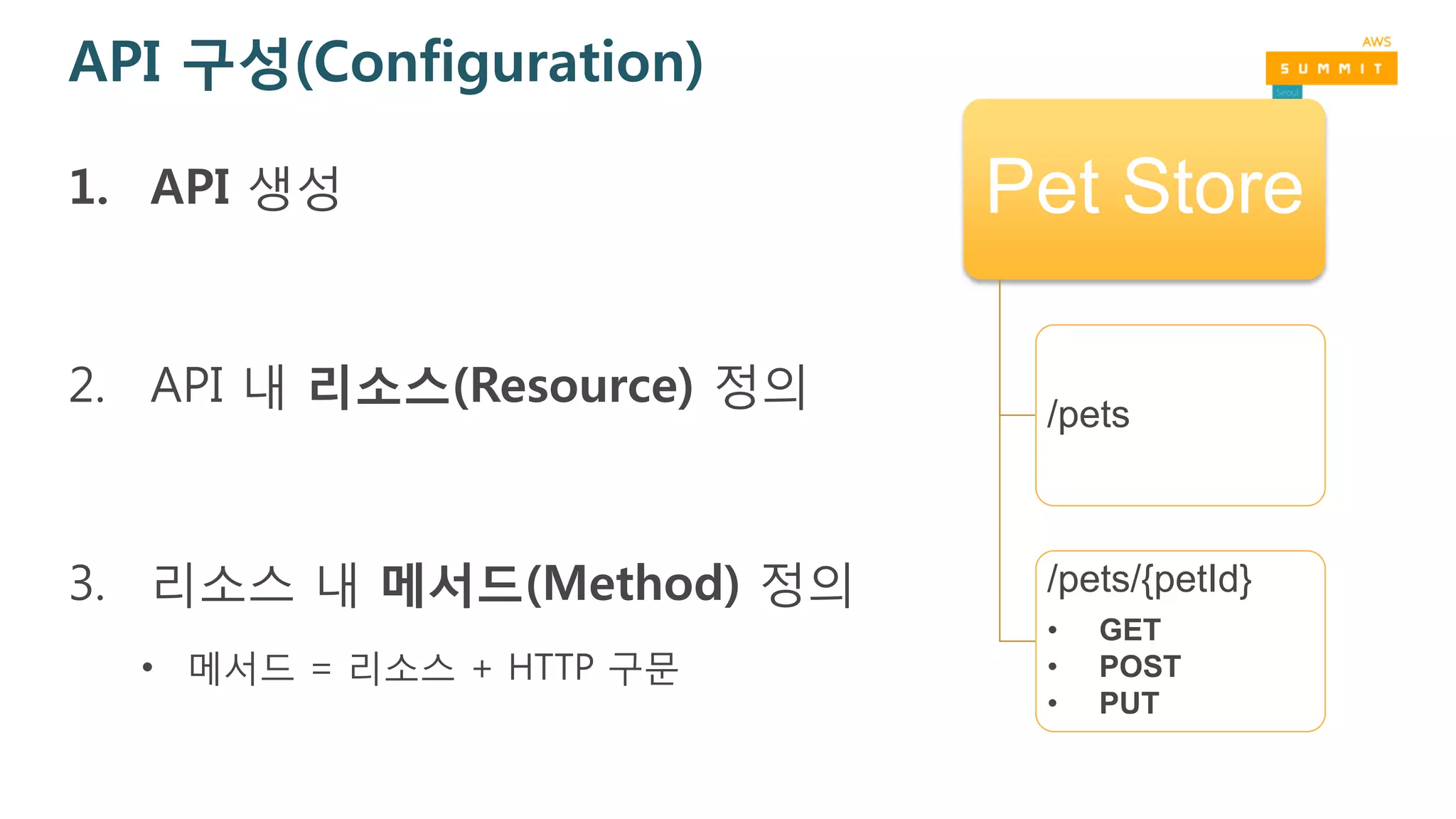Viewport: 1456px width, 819px height.
Task: Click the bullet dot beside GET
Action: [x=1053, y=630]
